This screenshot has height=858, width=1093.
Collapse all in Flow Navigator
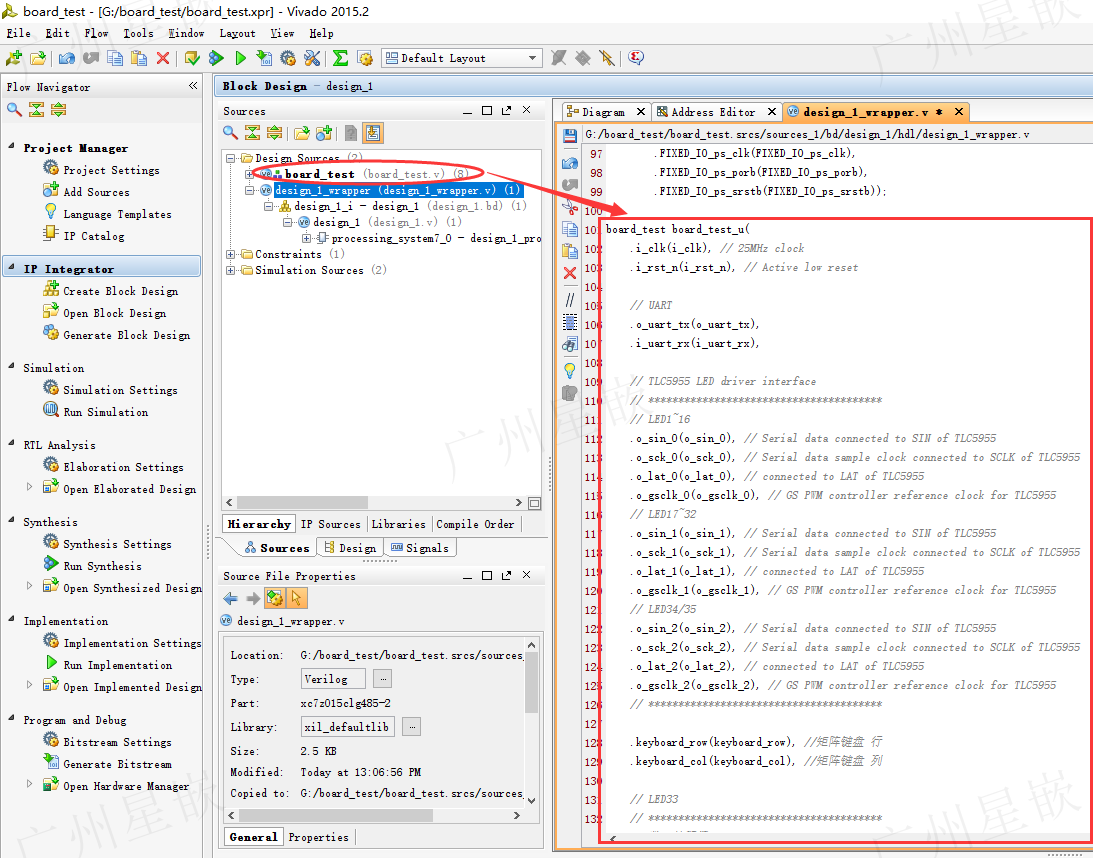(36, 109)
